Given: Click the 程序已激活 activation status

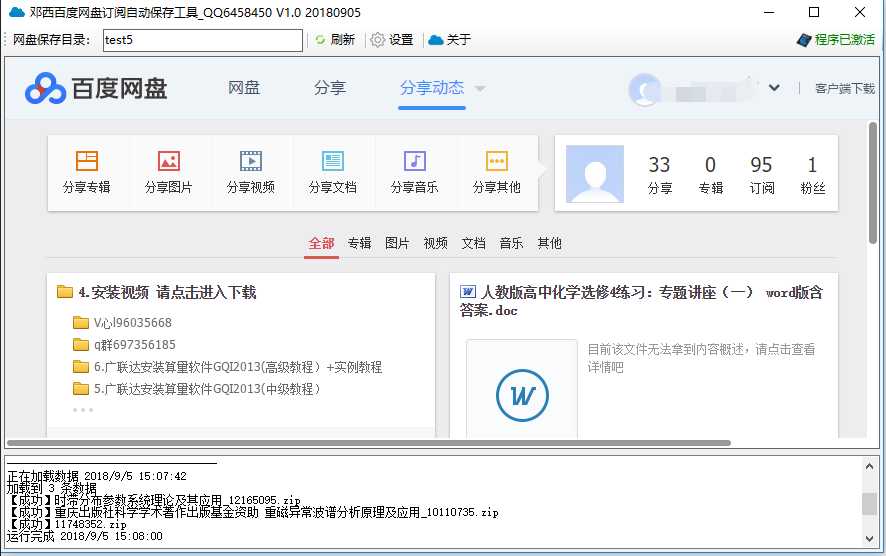Looking at the screenshot, I should (836, 40).
